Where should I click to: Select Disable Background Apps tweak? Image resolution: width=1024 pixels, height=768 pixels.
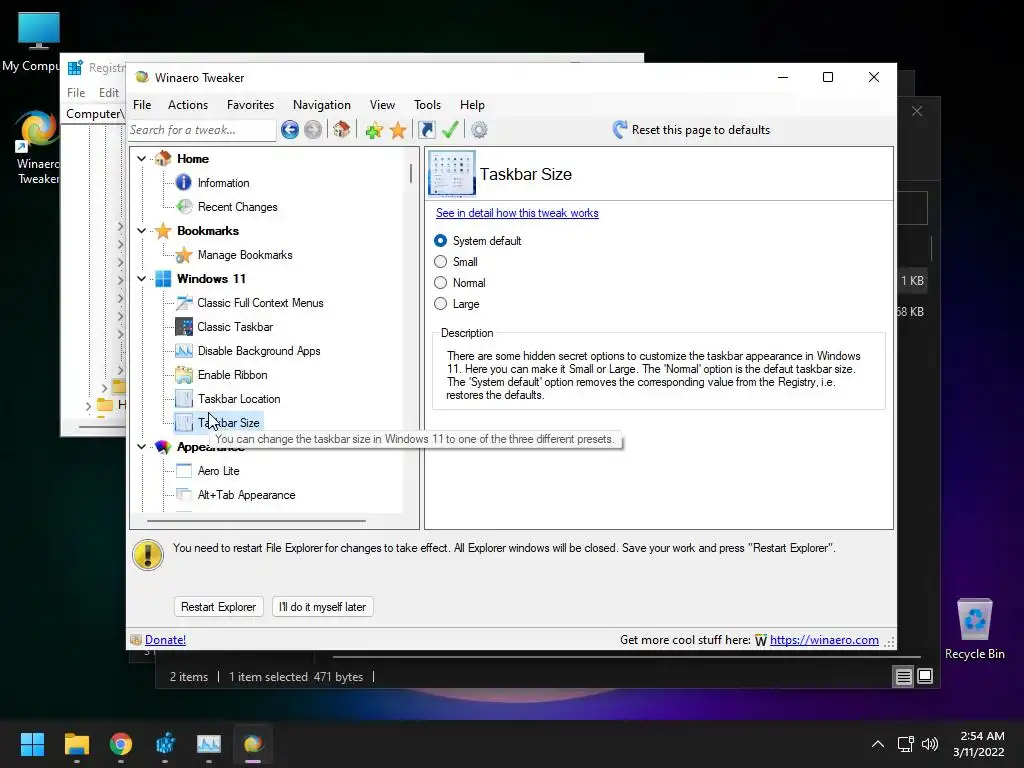pyautogui.click(x=259, y=351)
